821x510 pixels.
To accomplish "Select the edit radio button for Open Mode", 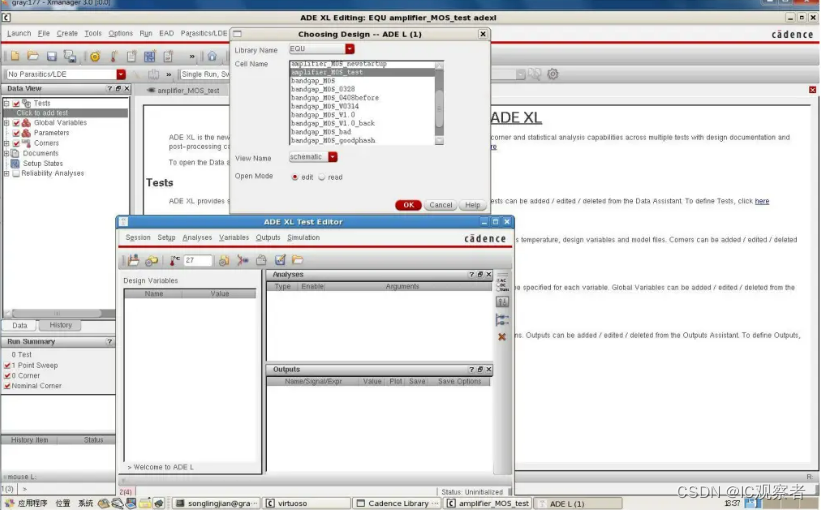I will pyautogui.click(x=295, y=178).
